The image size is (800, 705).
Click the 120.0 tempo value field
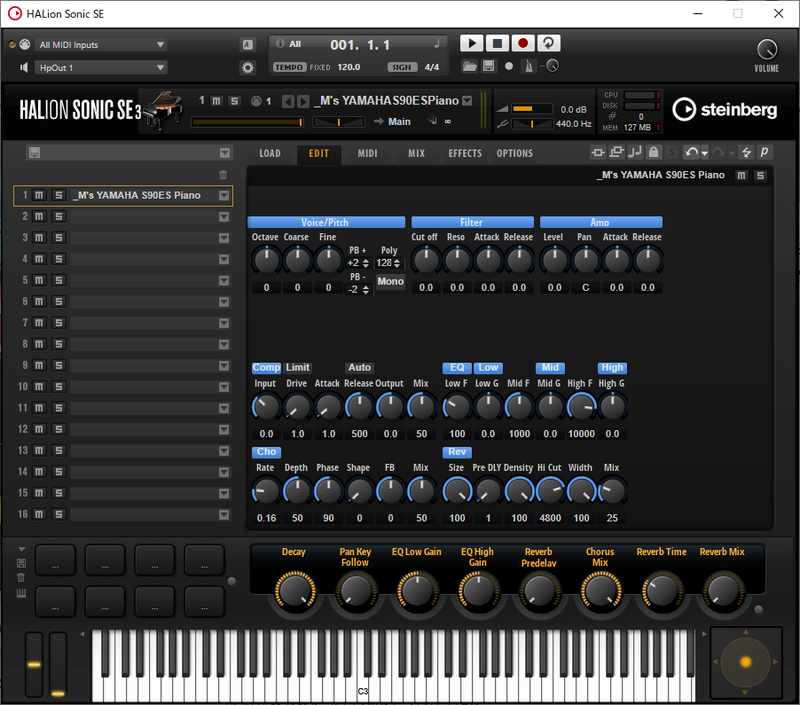349,67
